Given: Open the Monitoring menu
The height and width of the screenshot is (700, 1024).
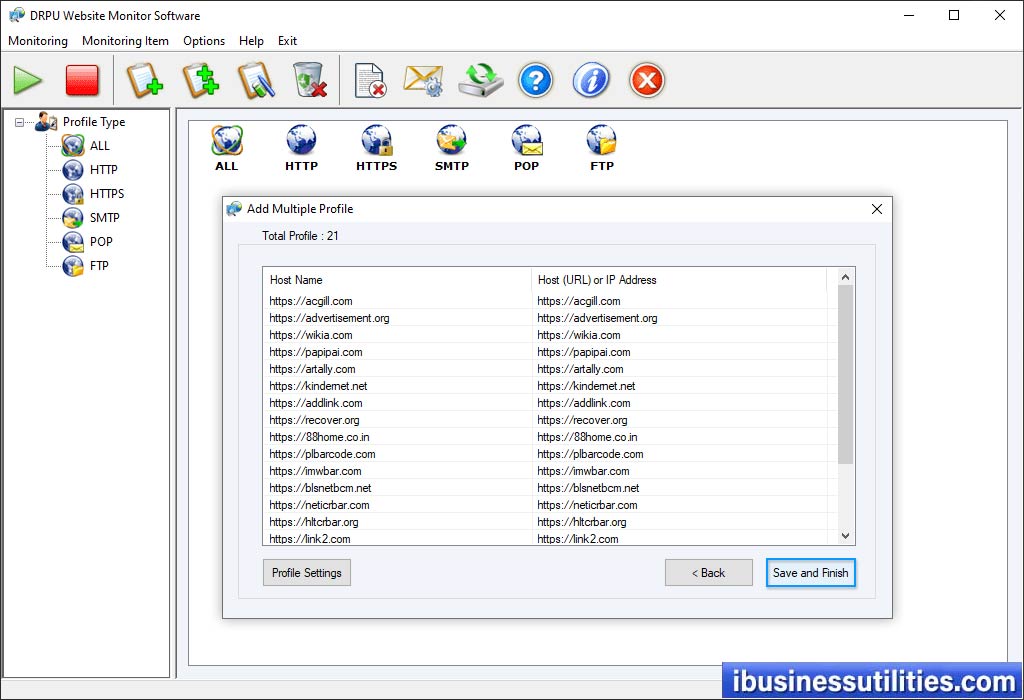Looking at the screenshot, I should [38, 40].
